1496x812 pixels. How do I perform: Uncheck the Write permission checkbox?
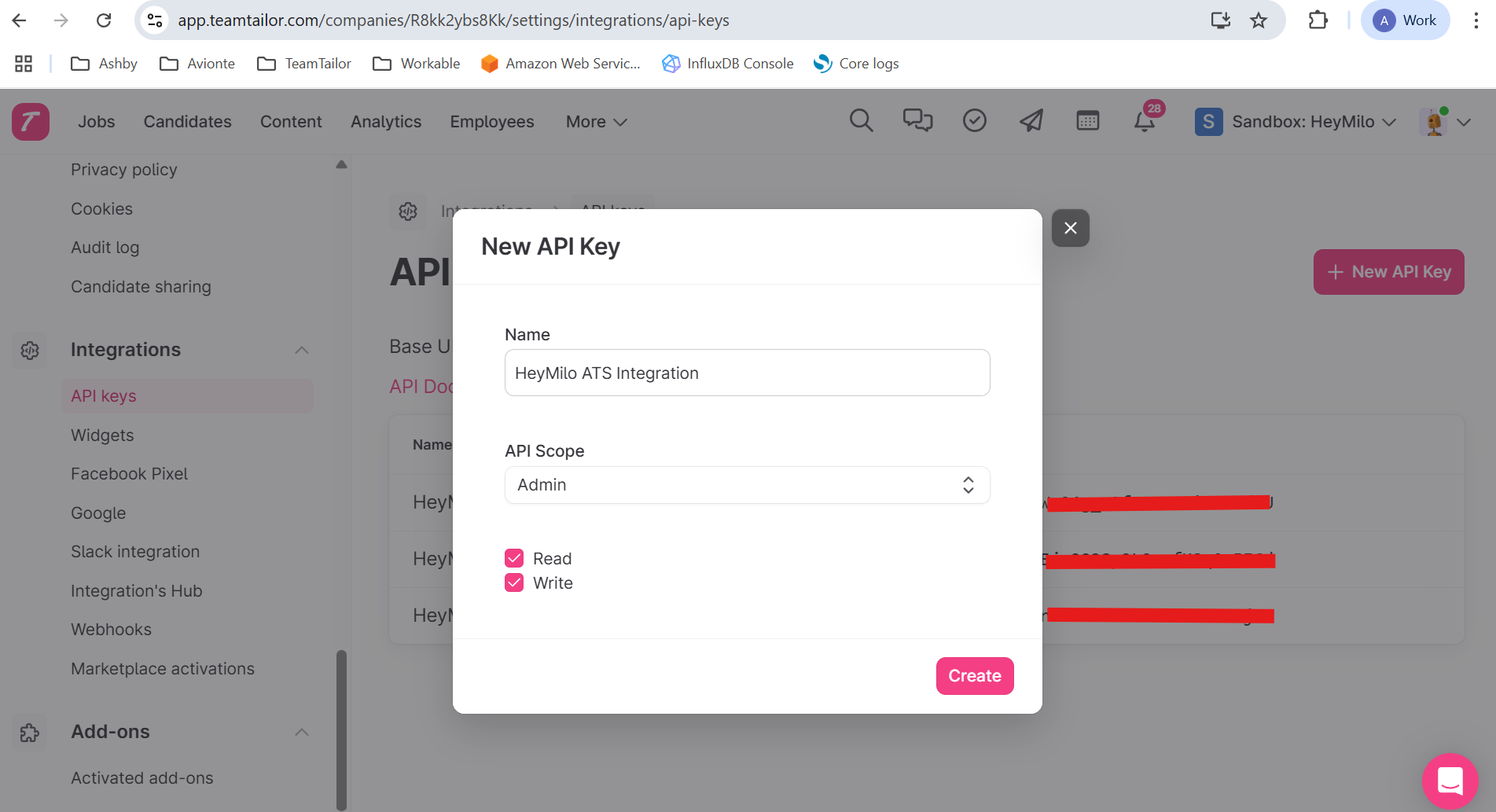[514, 582]
